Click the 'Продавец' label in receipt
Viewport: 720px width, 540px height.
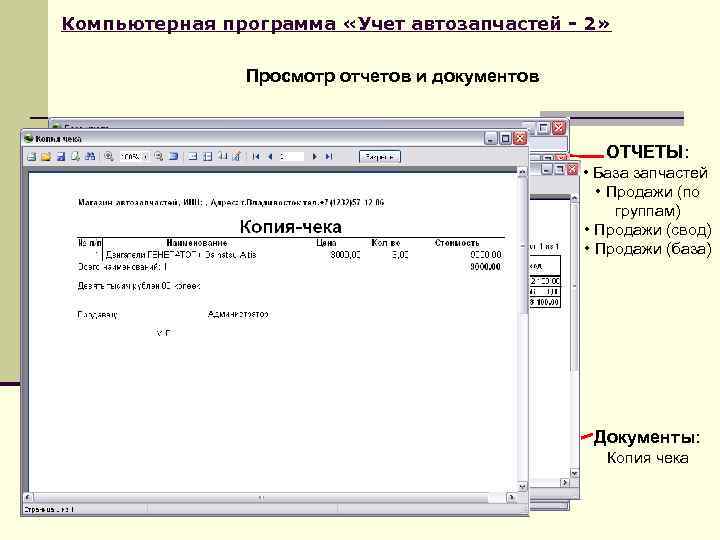(98, 315)
